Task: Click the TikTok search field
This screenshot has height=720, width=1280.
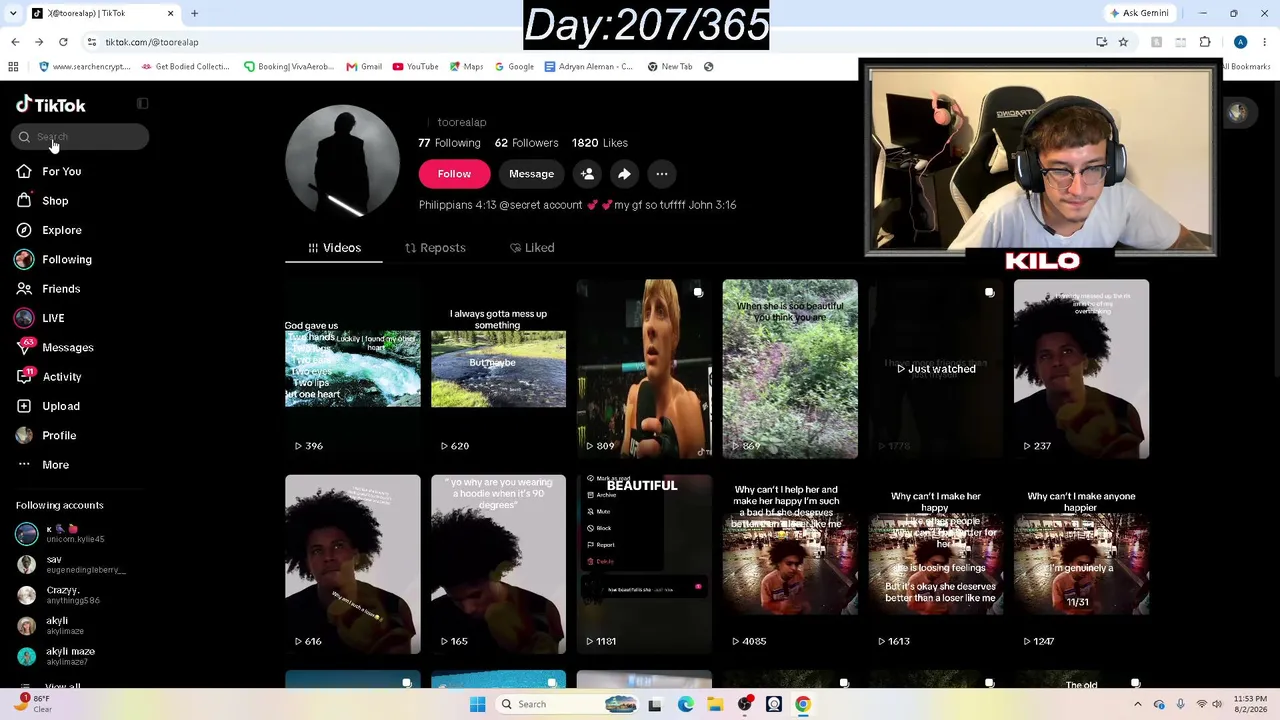Action: [x=80, y=137]
